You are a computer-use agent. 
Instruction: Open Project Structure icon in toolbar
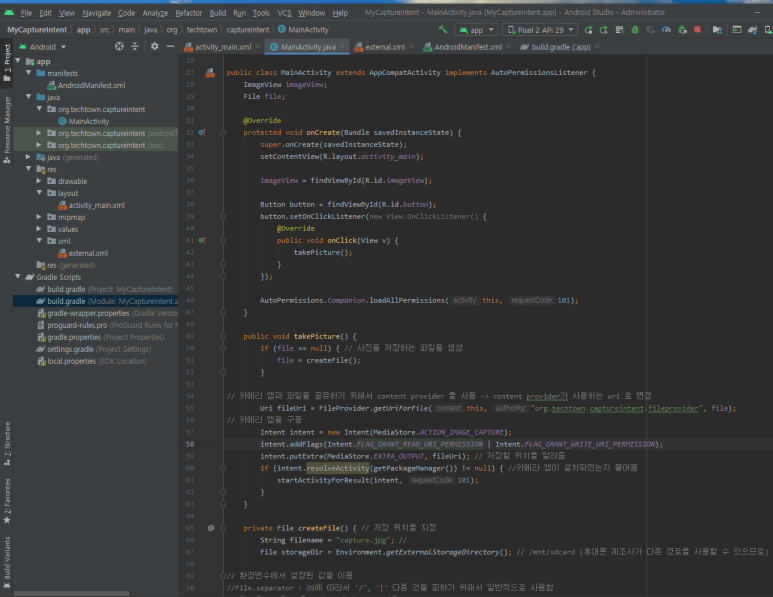717,30
